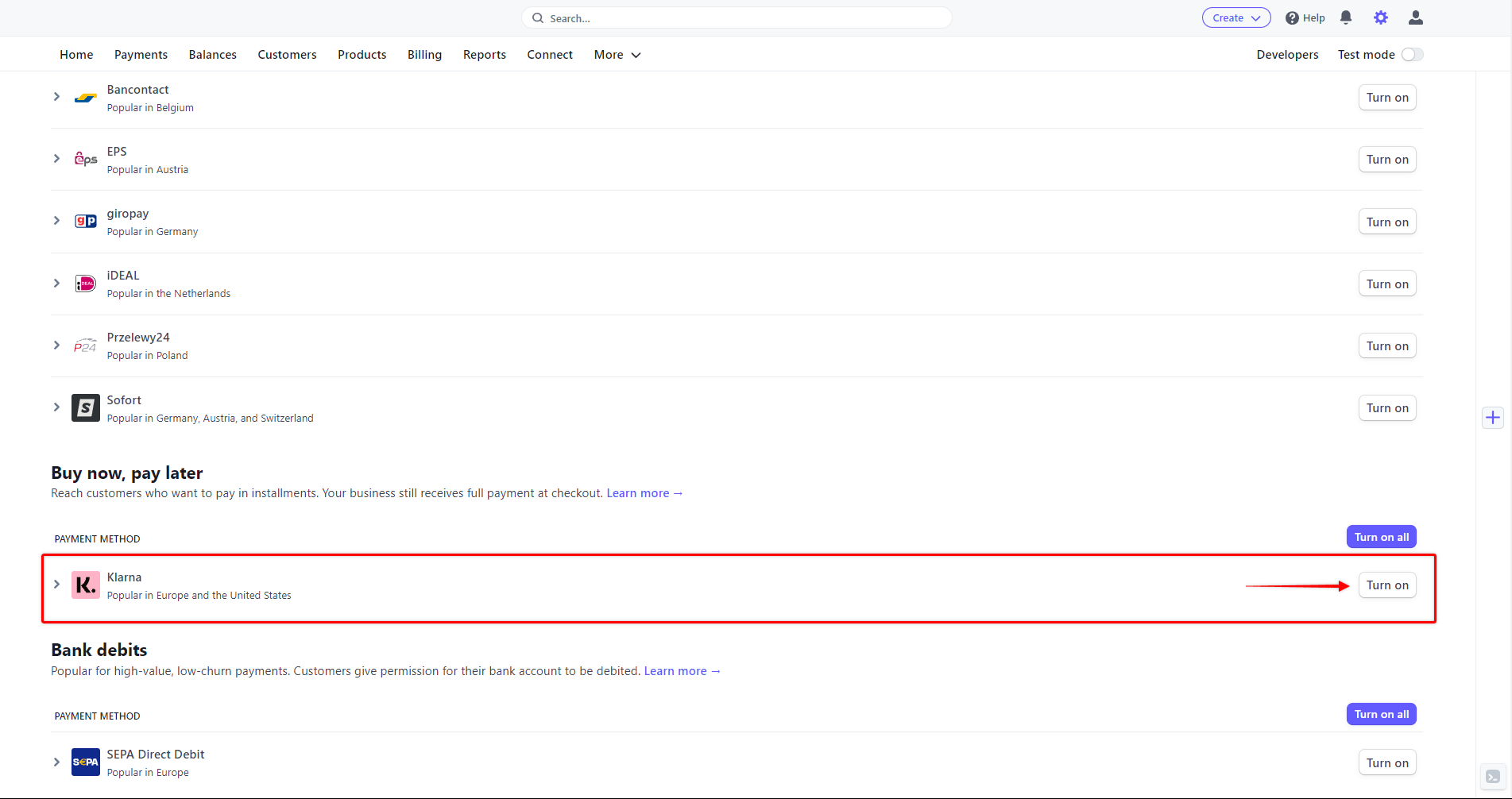The width and height of the screenshot is (1512, 799).
Task: Enable the Test mode toggle
Action: 1412,55
